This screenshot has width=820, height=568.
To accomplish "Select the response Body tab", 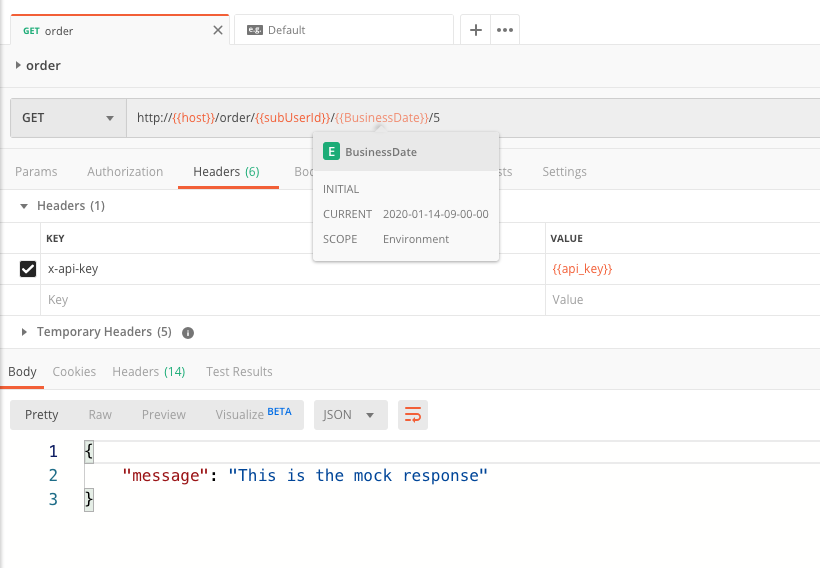I will pyautogui.click(x=22, y=371).
